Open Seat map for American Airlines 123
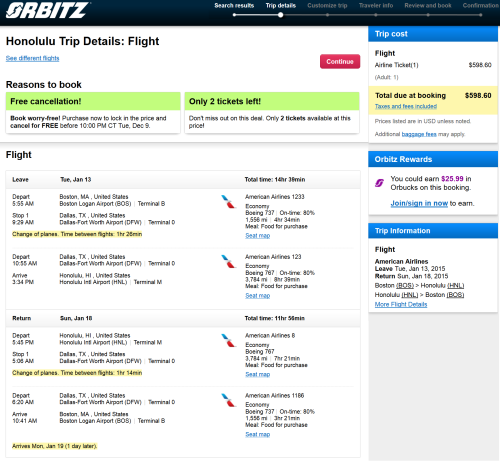 pyautogui.click(x=258, y=296)
